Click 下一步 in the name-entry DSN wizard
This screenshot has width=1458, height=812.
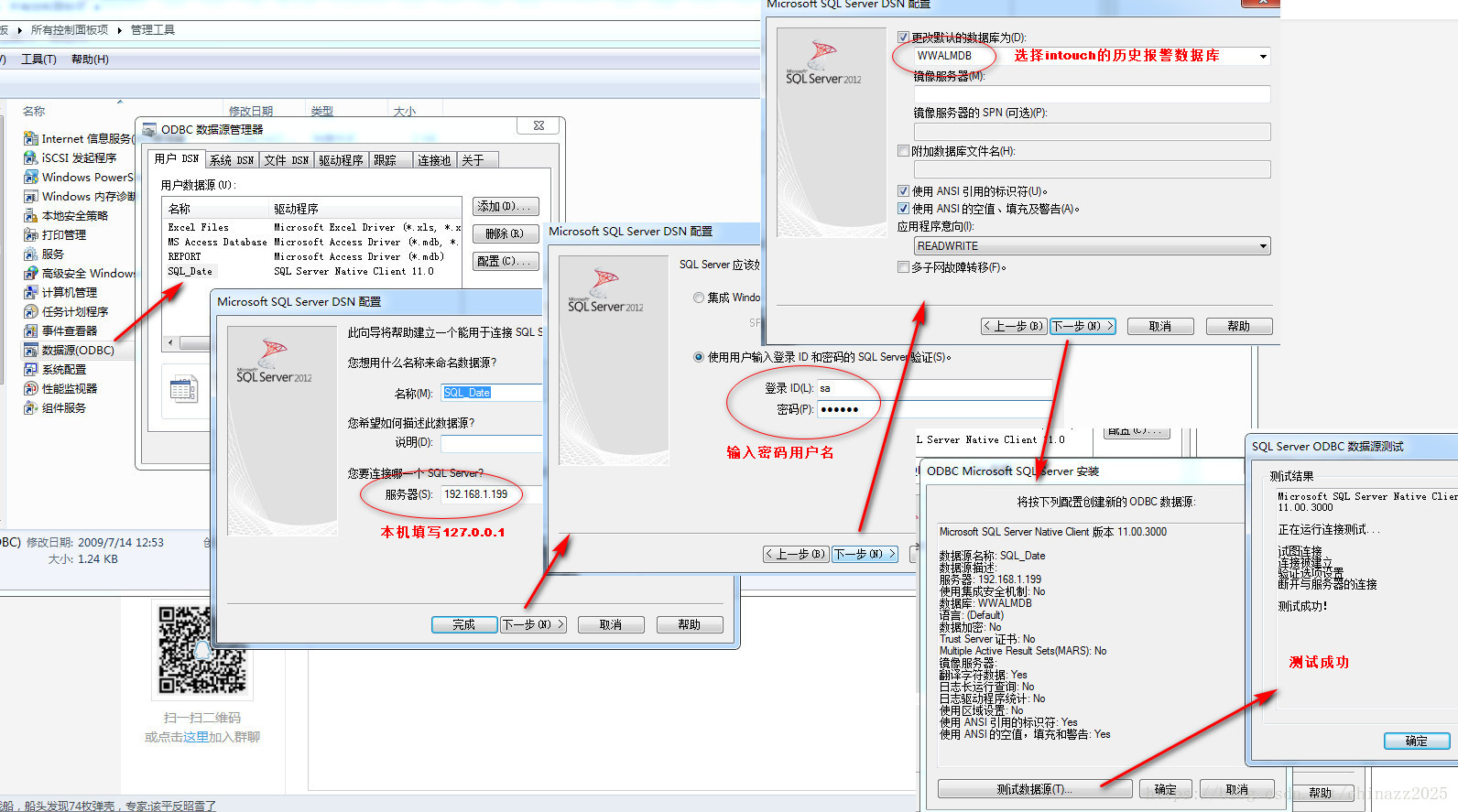tap(534, 624)
